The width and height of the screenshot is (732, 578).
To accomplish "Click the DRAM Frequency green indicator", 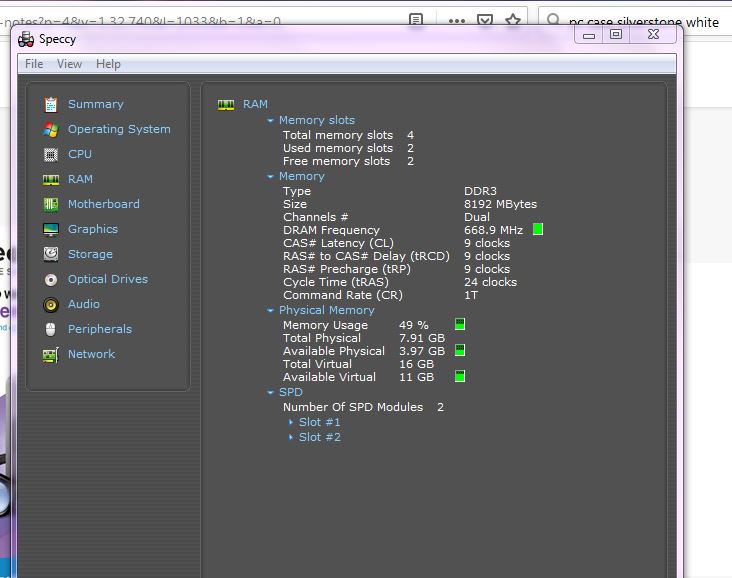I will pyautogui.click(x=538, y=229).
